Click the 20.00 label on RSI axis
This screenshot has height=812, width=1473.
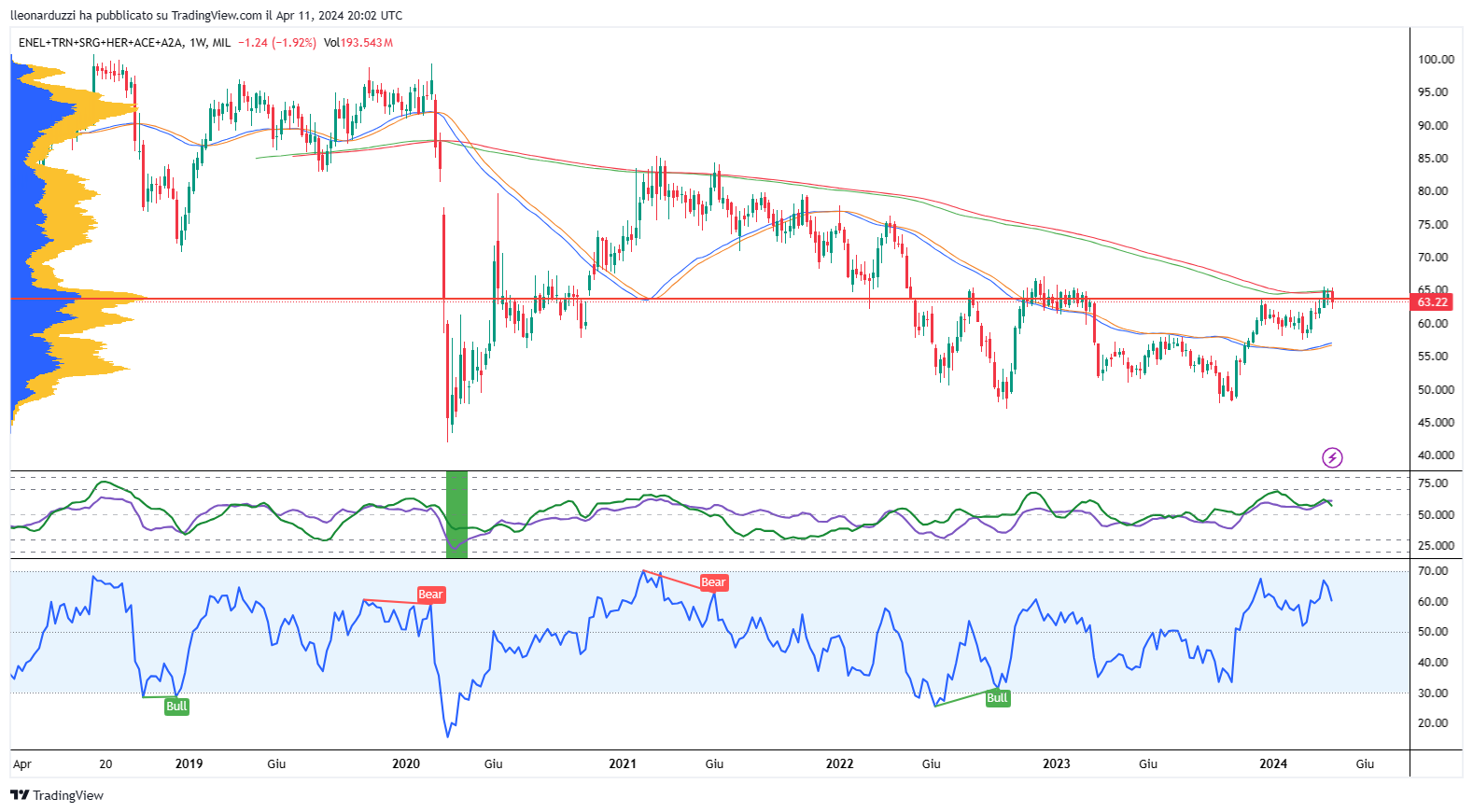[1433, 723]
